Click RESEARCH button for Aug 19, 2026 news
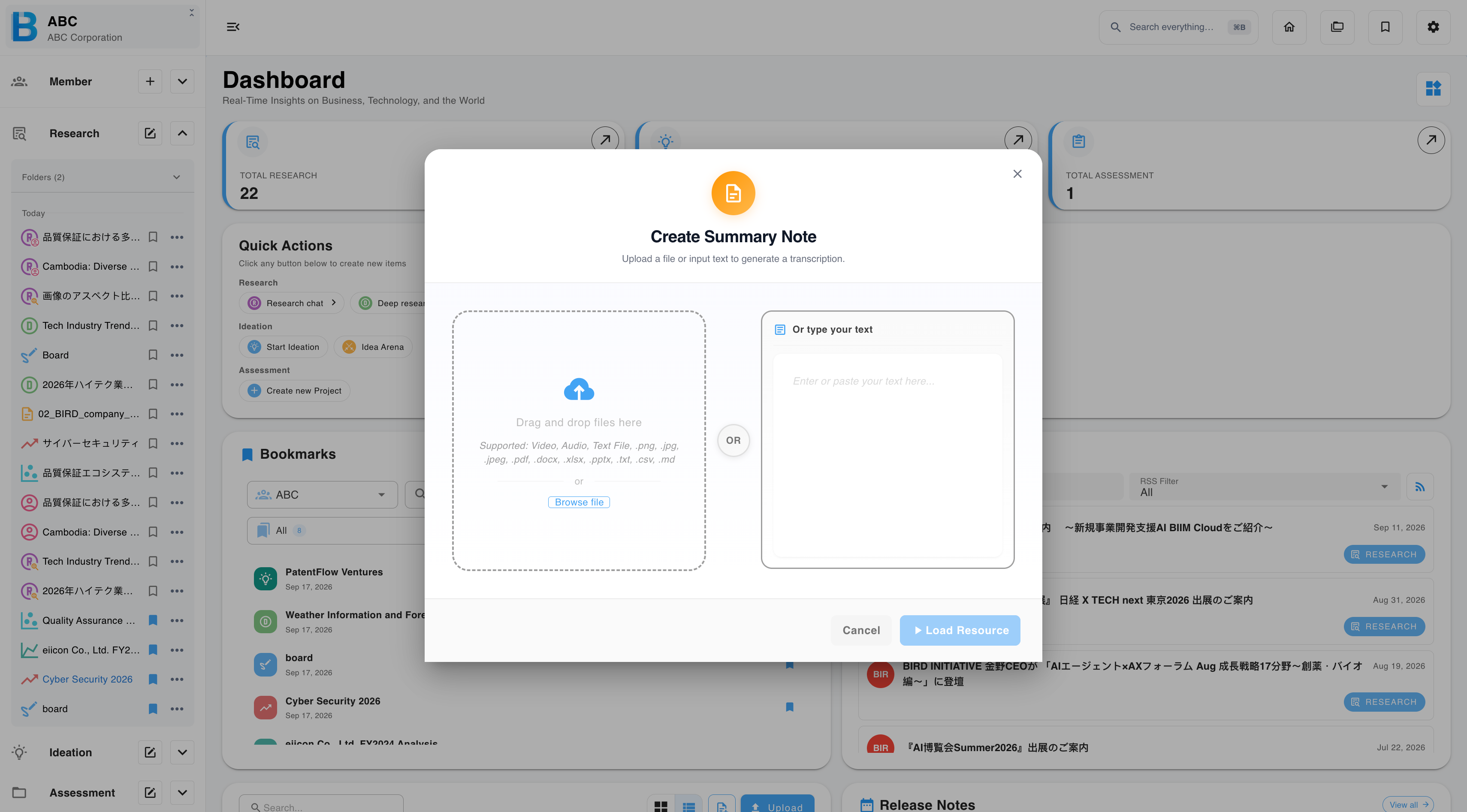Image resolution: width=1467 pixels, height=812 pixels. tap(1384, 702)
